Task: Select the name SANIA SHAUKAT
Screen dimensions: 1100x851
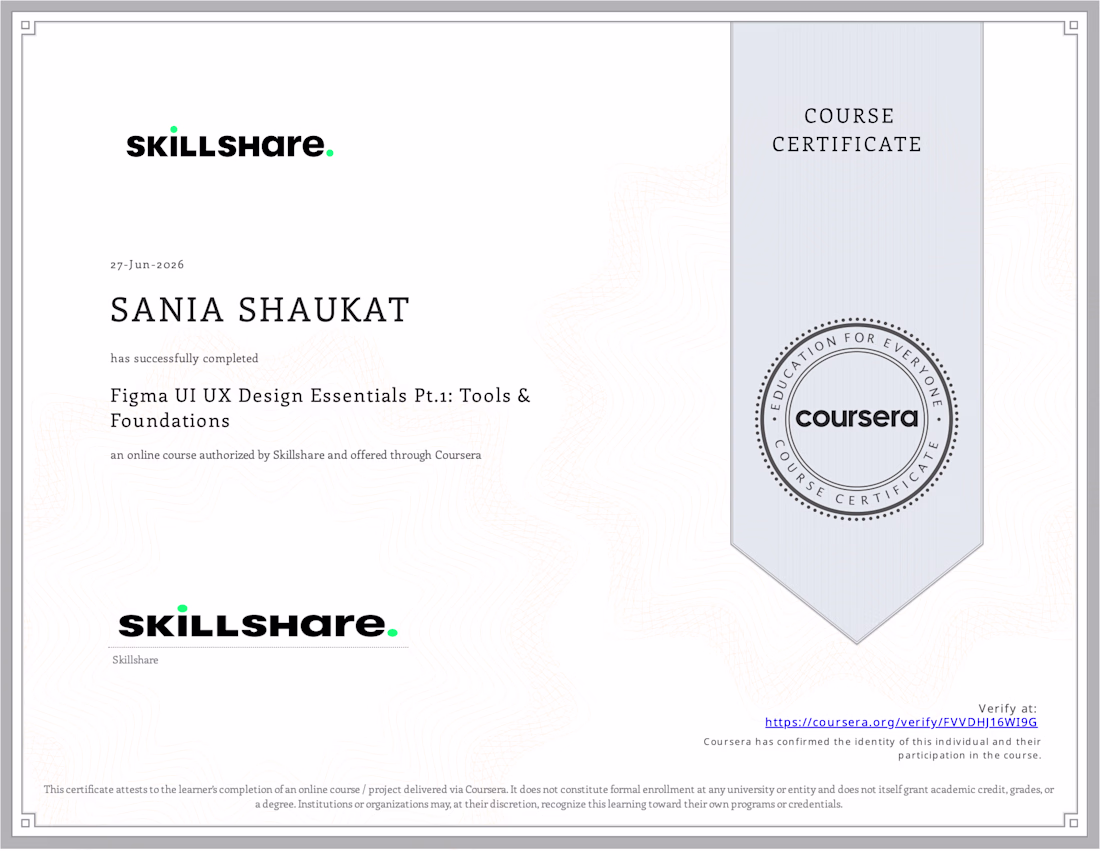Action: click(x=260, y=310)
